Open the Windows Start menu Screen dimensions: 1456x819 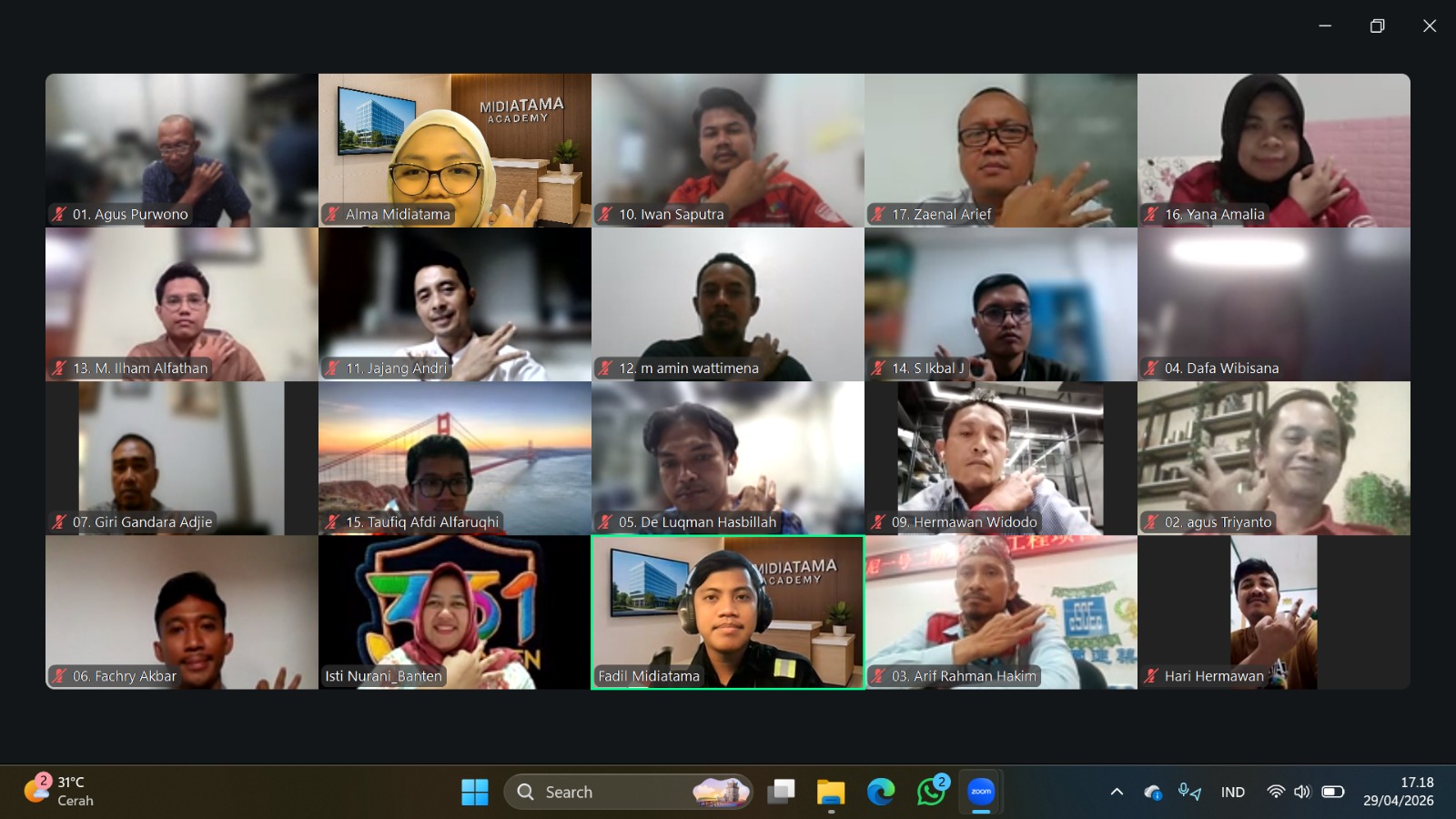[x=474, y=792]
